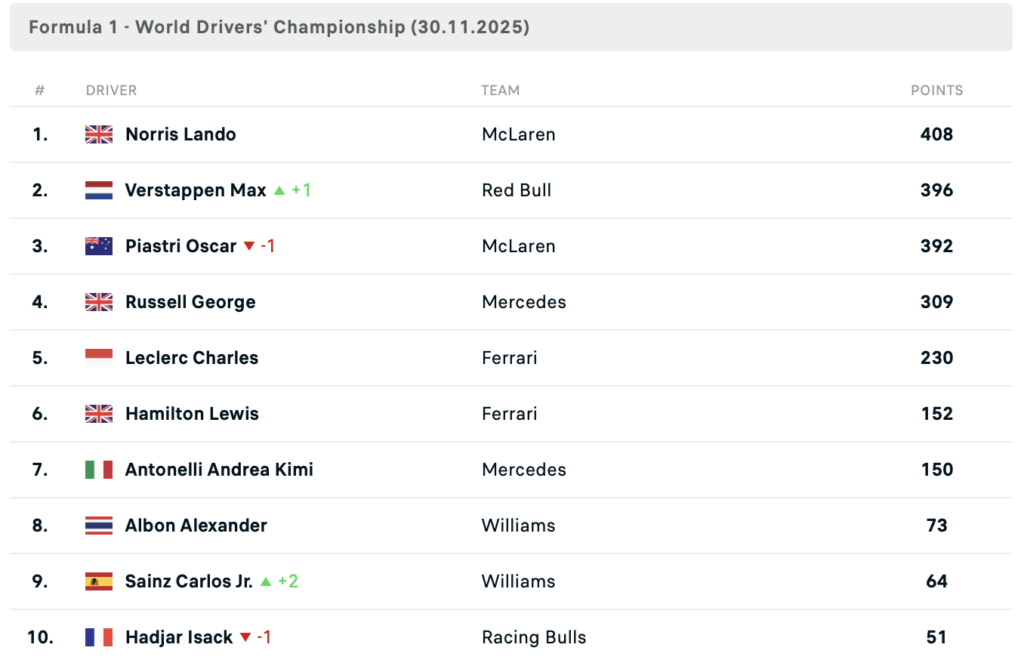The image size is (1024, 663).
Task: Click the Australian flag beside Piastri Oscar
Action: click(x=99, y=247)
